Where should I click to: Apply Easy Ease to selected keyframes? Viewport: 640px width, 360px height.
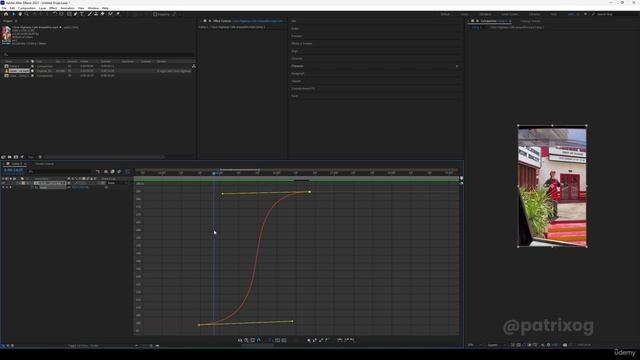340,340
